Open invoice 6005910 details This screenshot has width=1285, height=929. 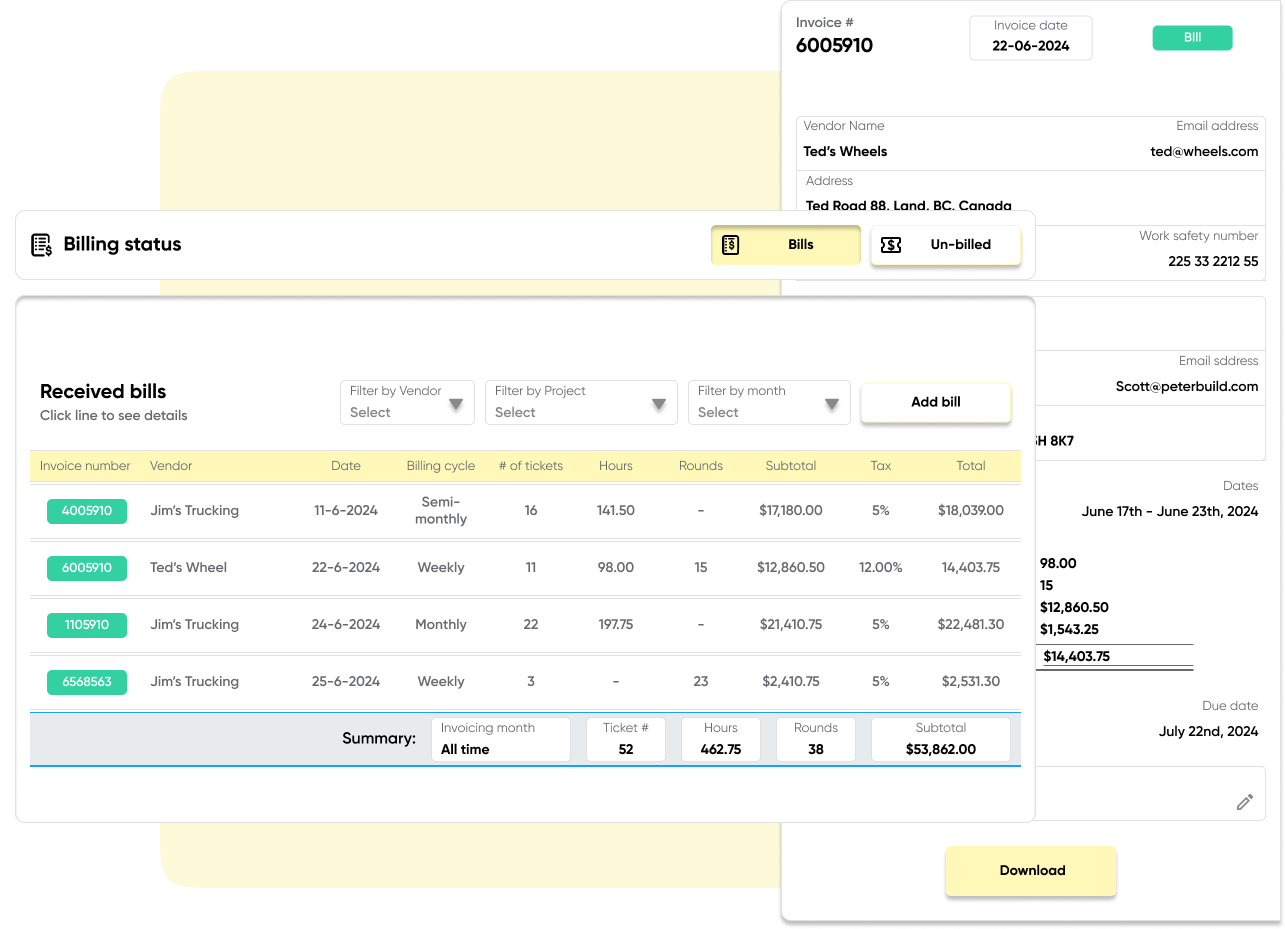(86, 567)
